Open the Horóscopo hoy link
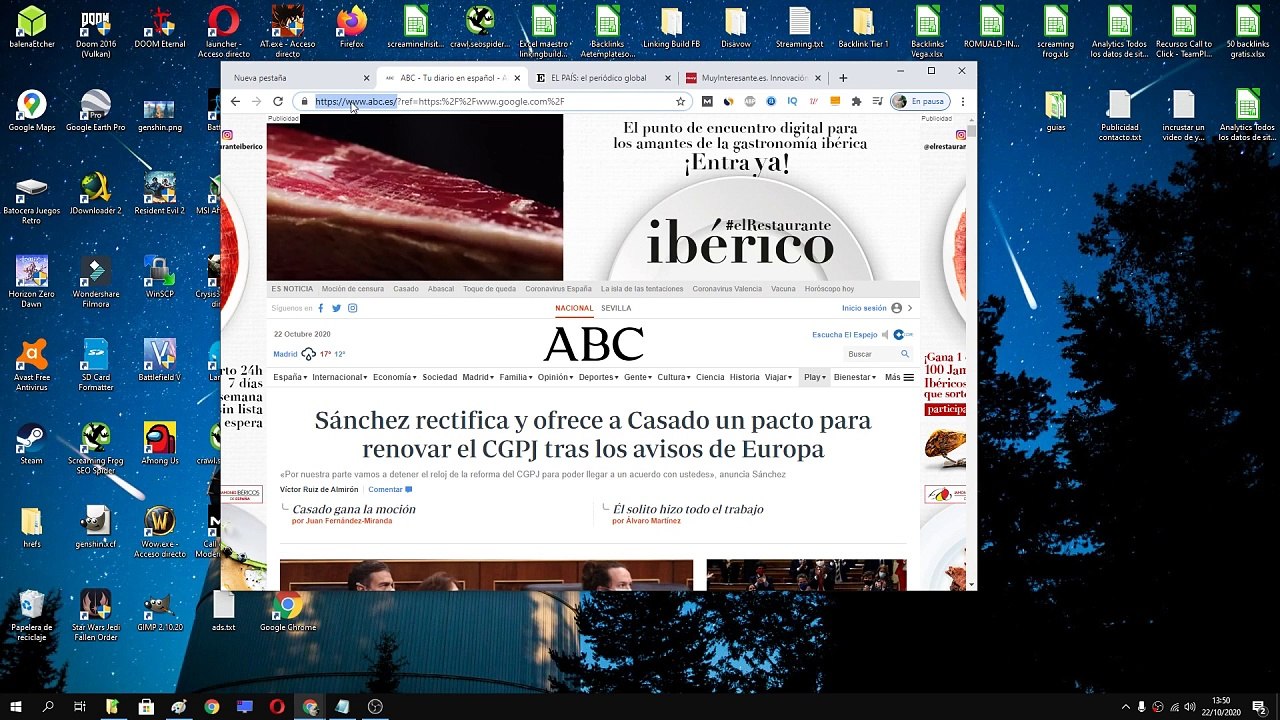Image resolution: width=1280 pixels, height=720 pixels. (829, 289)
